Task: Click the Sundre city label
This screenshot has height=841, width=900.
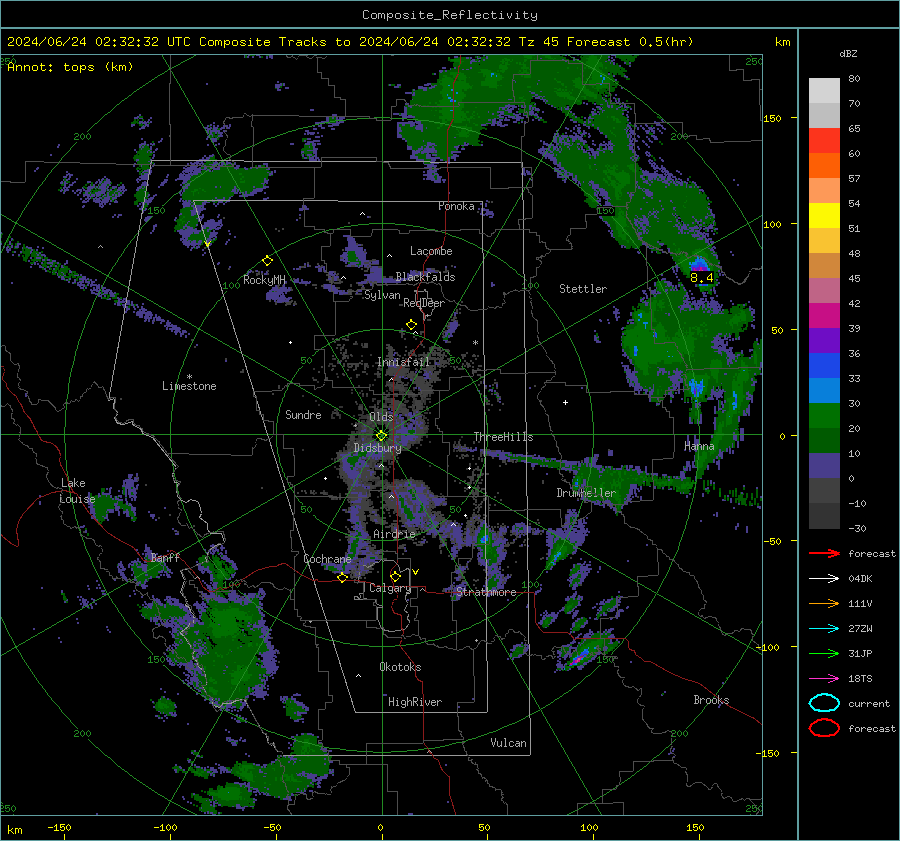Action: tap(303, 414)
